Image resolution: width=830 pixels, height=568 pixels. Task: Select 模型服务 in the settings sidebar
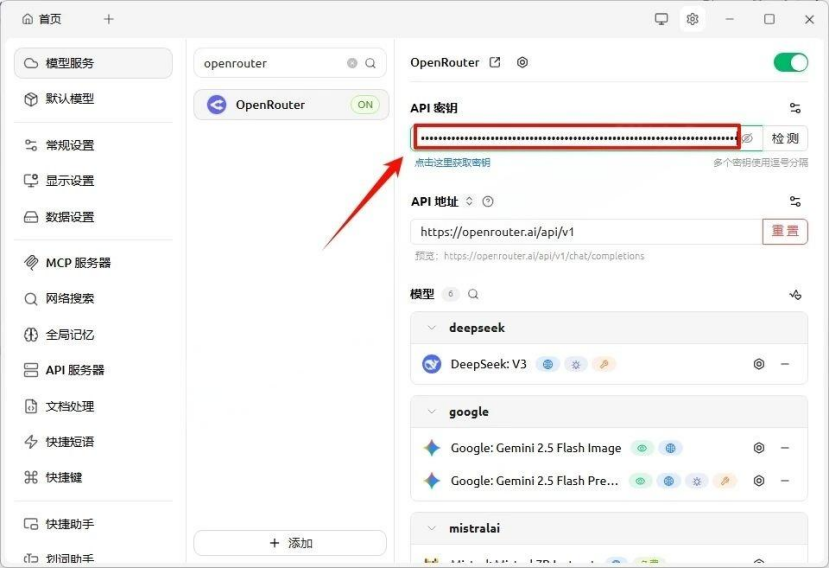[x=93, y=63]
